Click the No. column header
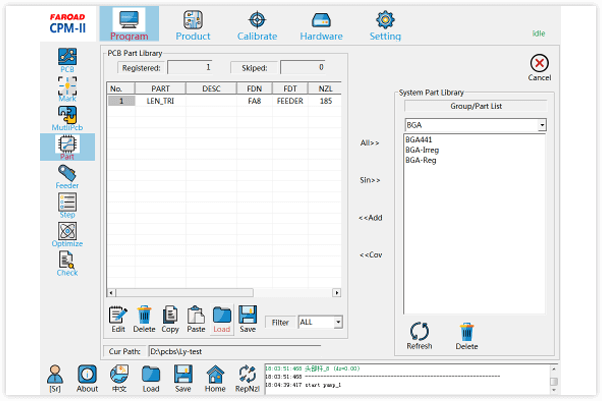 tap(121, 89)
